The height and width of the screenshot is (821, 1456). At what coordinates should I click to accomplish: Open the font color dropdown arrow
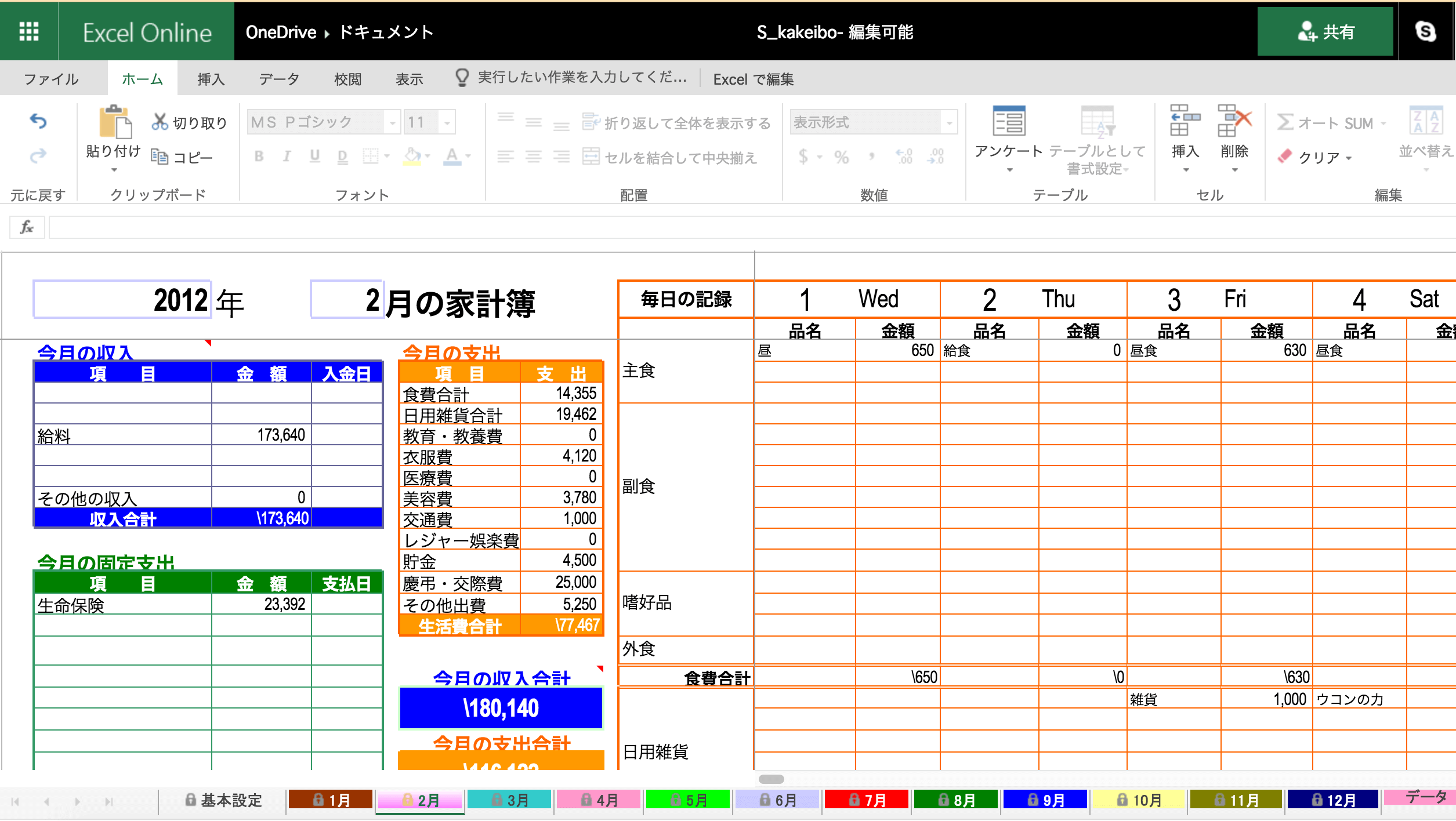pos(468,157)
